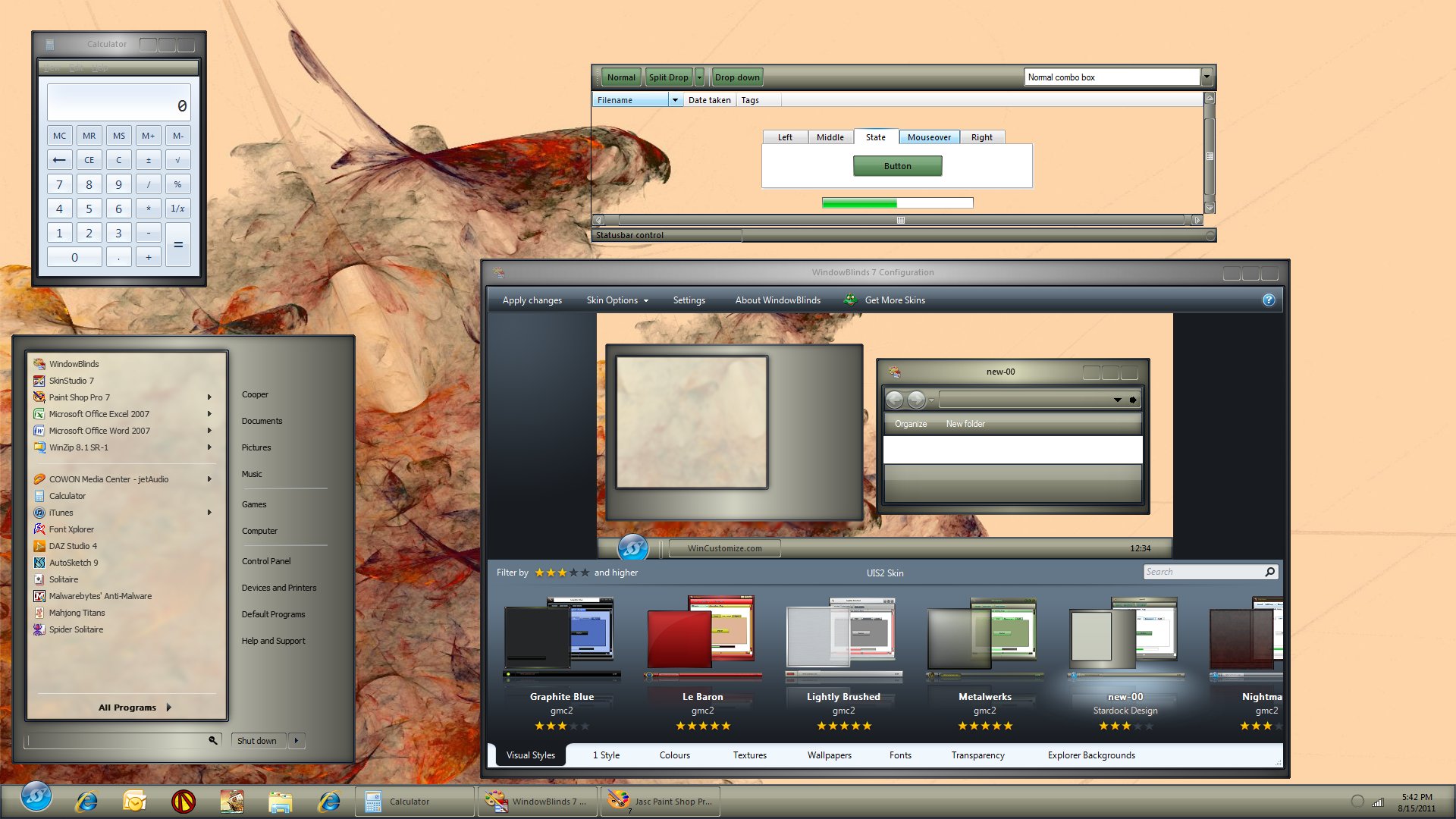Open Get More Skins link
1456x819 pixels.
tap(885, 300)
